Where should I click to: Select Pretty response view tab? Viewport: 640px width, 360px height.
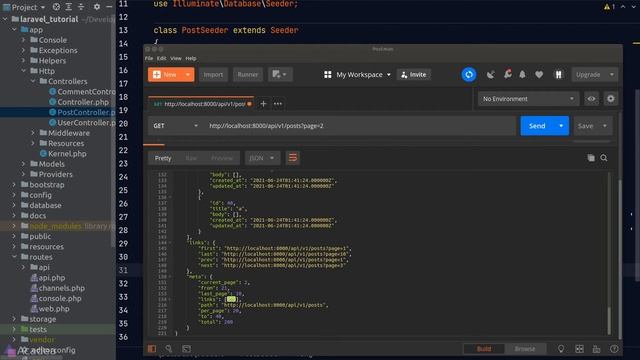(163, 158)
